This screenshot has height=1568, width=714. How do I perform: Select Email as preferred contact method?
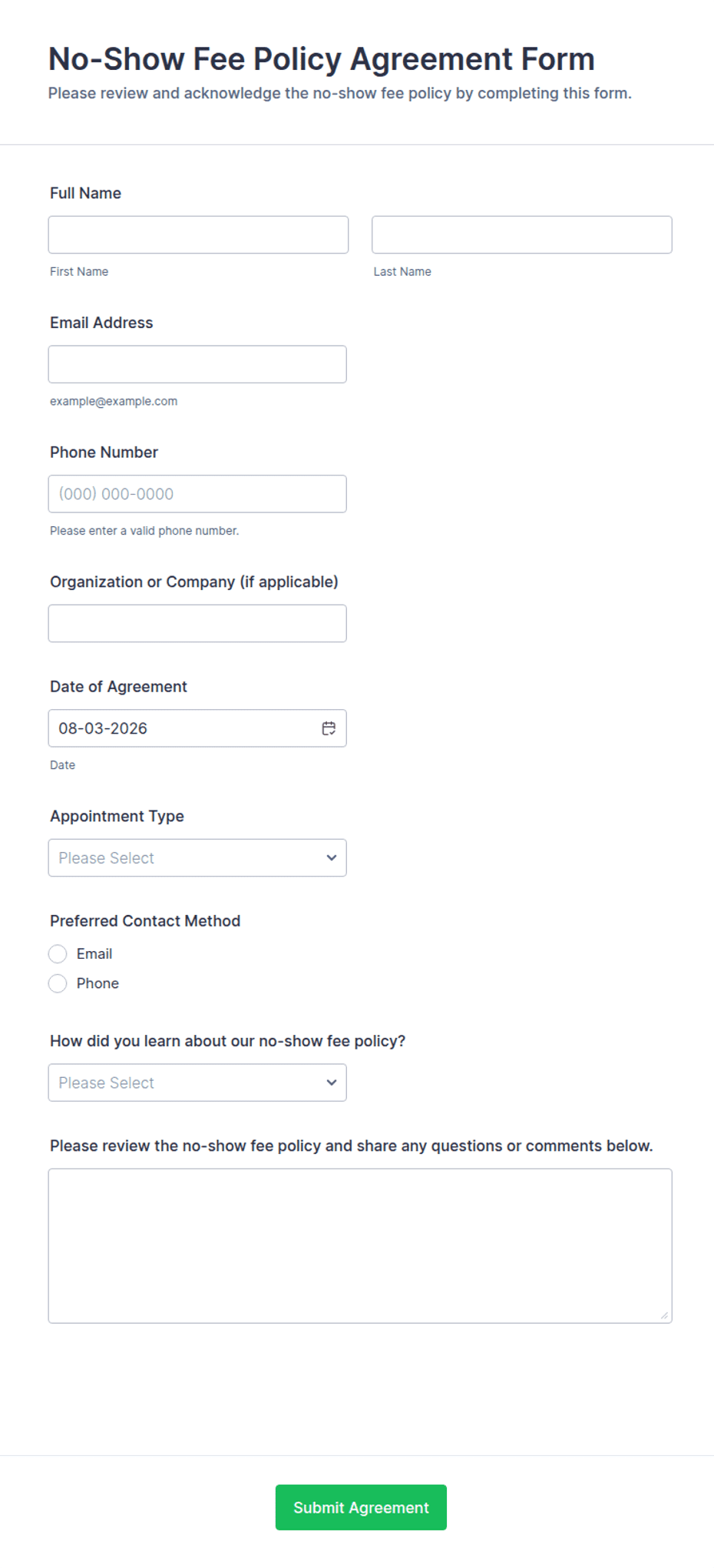pos(58,953)
